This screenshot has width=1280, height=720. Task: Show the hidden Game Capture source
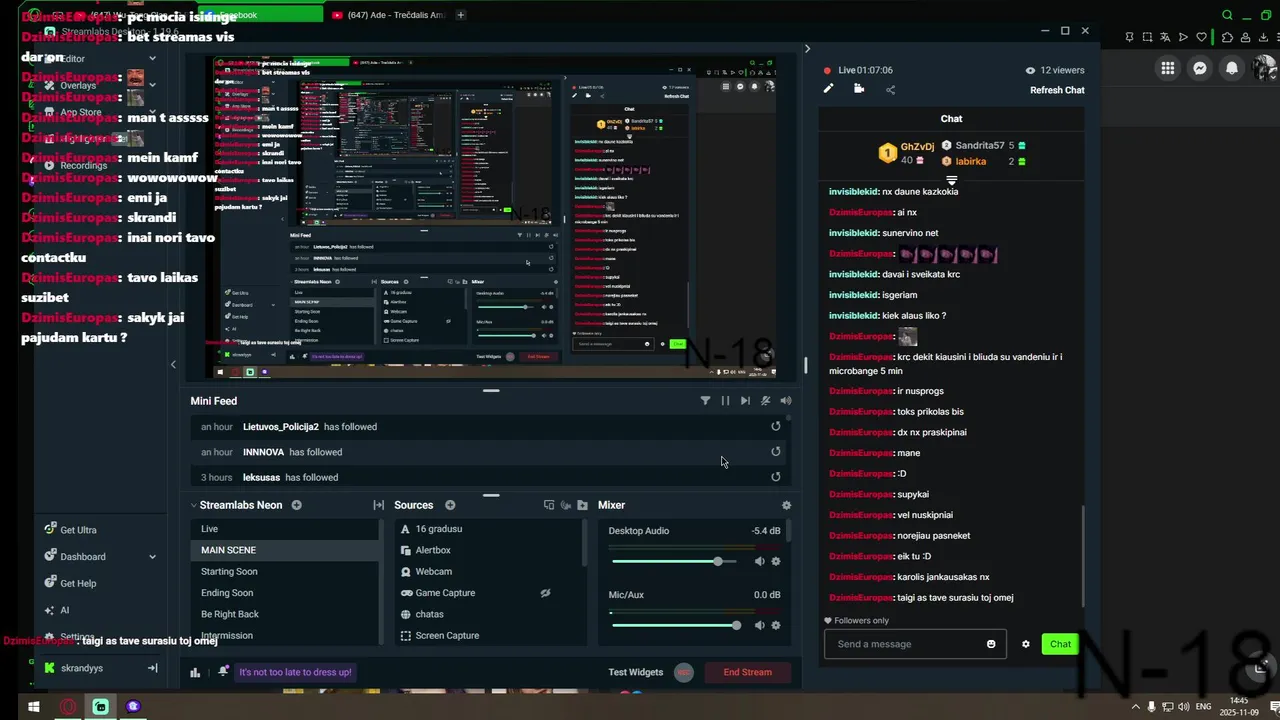click(545, 593)
